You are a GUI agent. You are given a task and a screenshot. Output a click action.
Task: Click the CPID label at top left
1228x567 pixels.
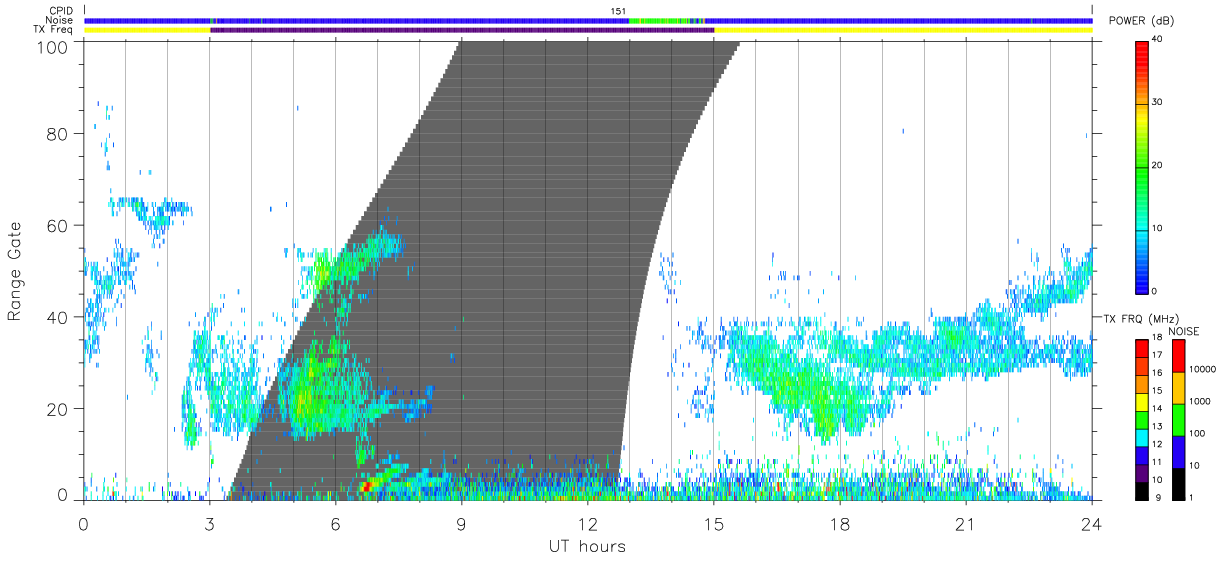[x=60, y=11]
